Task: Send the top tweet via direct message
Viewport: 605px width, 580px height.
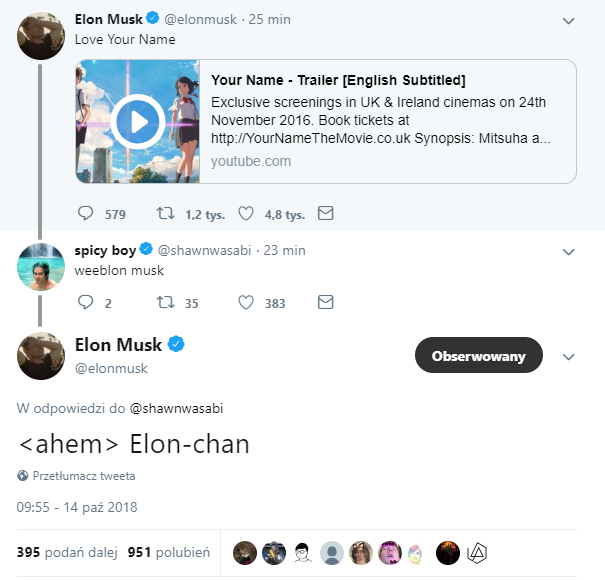Action: 325,213
